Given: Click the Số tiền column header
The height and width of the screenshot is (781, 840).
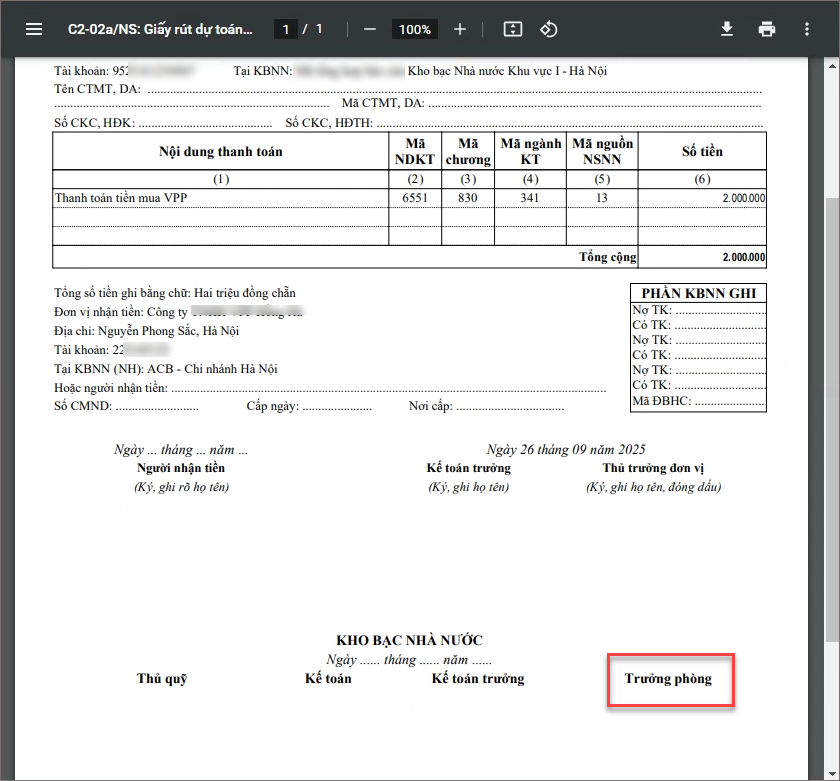Looking at the screenshot, I should pyautogui.click(x=702, y=152).
